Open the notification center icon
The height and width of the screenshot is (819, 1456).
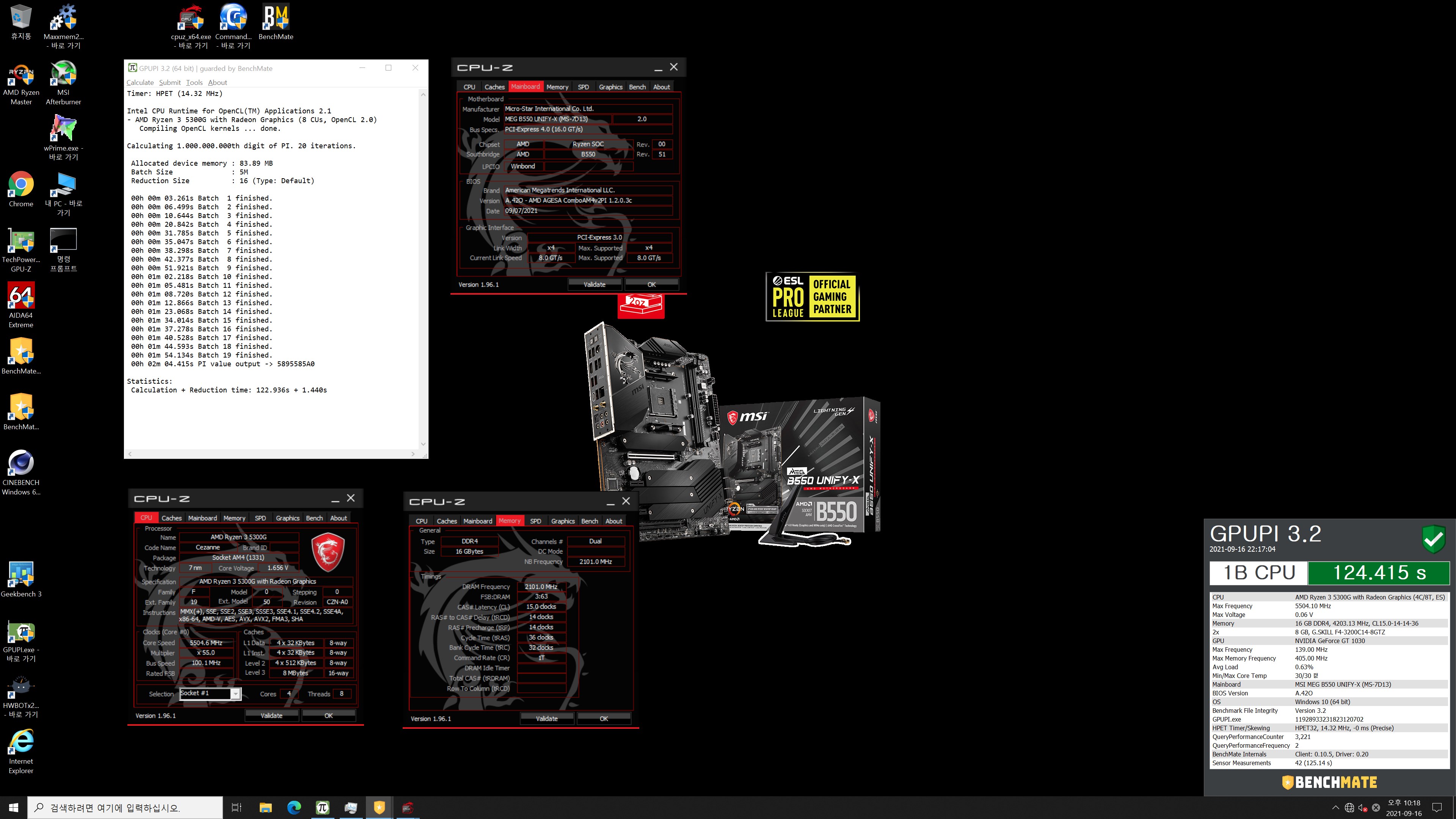pos(1437,808)
